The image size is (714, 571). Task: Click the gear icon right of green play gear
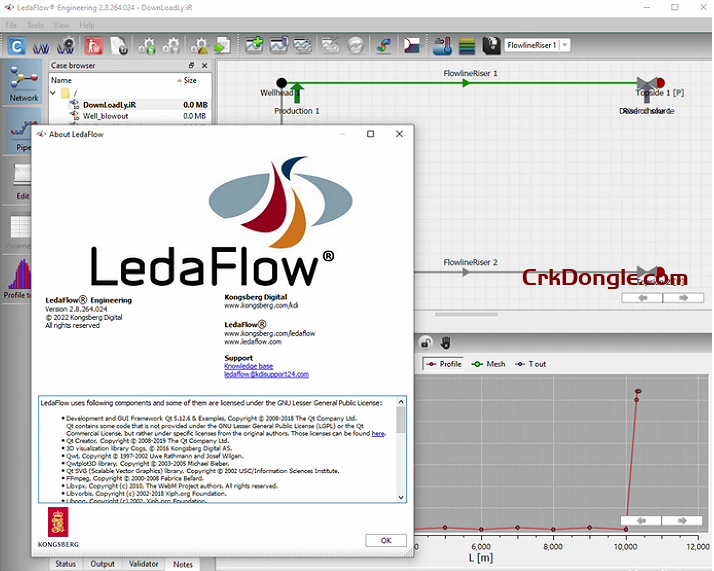(171, 46)
